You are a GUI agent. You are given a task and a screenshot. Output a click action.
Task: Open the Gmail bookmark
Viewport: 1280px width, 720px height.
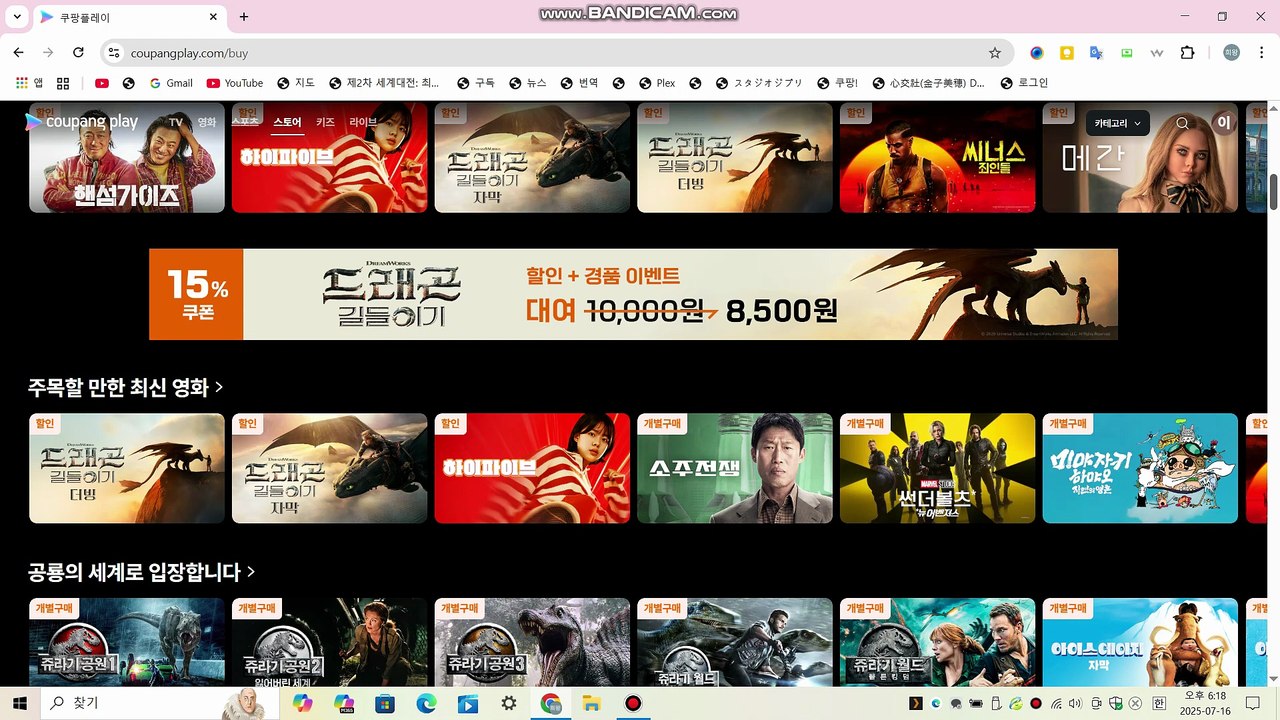(170, 83)
